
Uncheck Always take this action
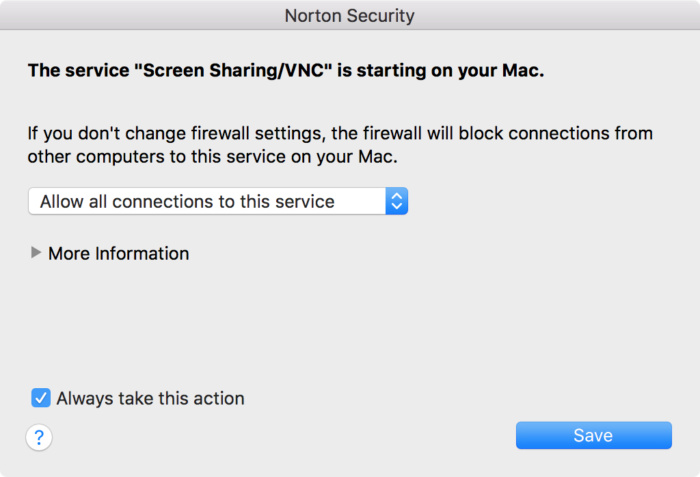(x=41, y=398)
